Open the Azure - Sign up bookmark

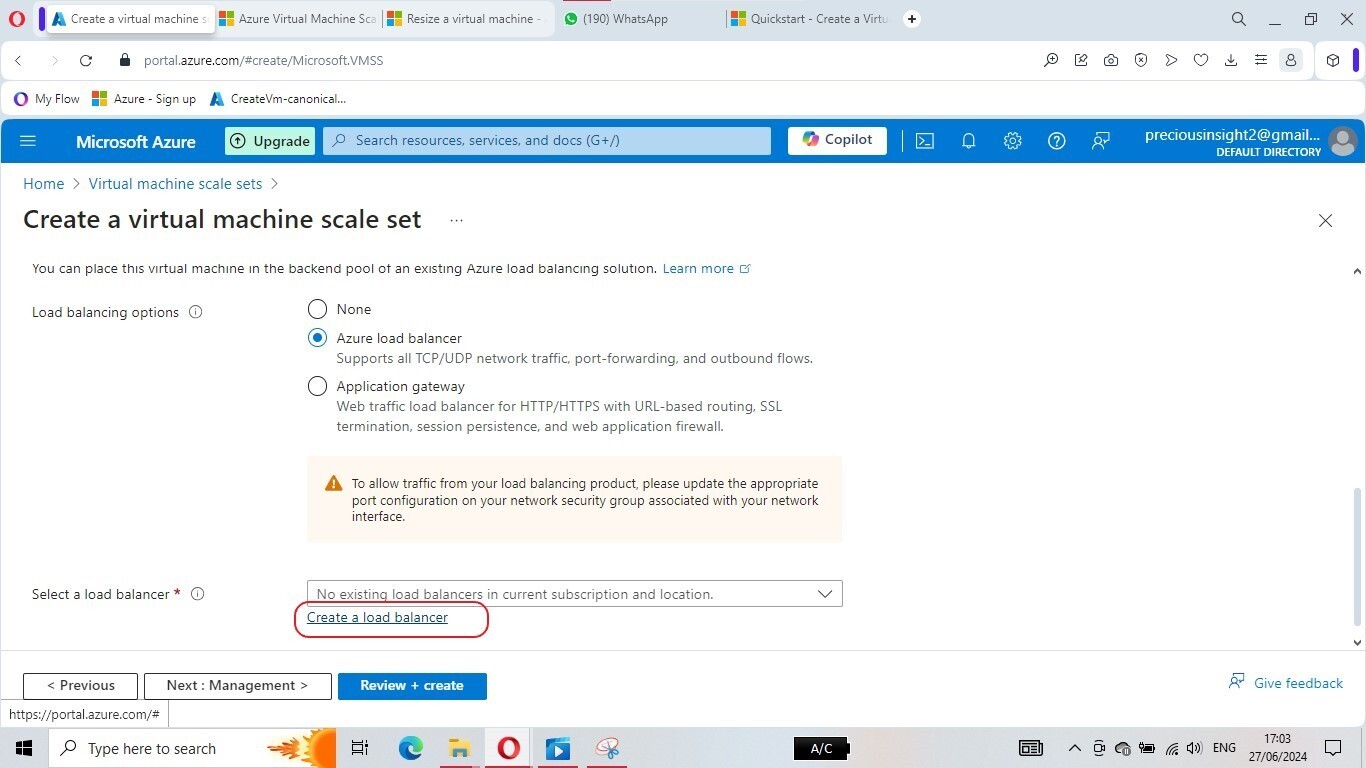pos(144,99)
